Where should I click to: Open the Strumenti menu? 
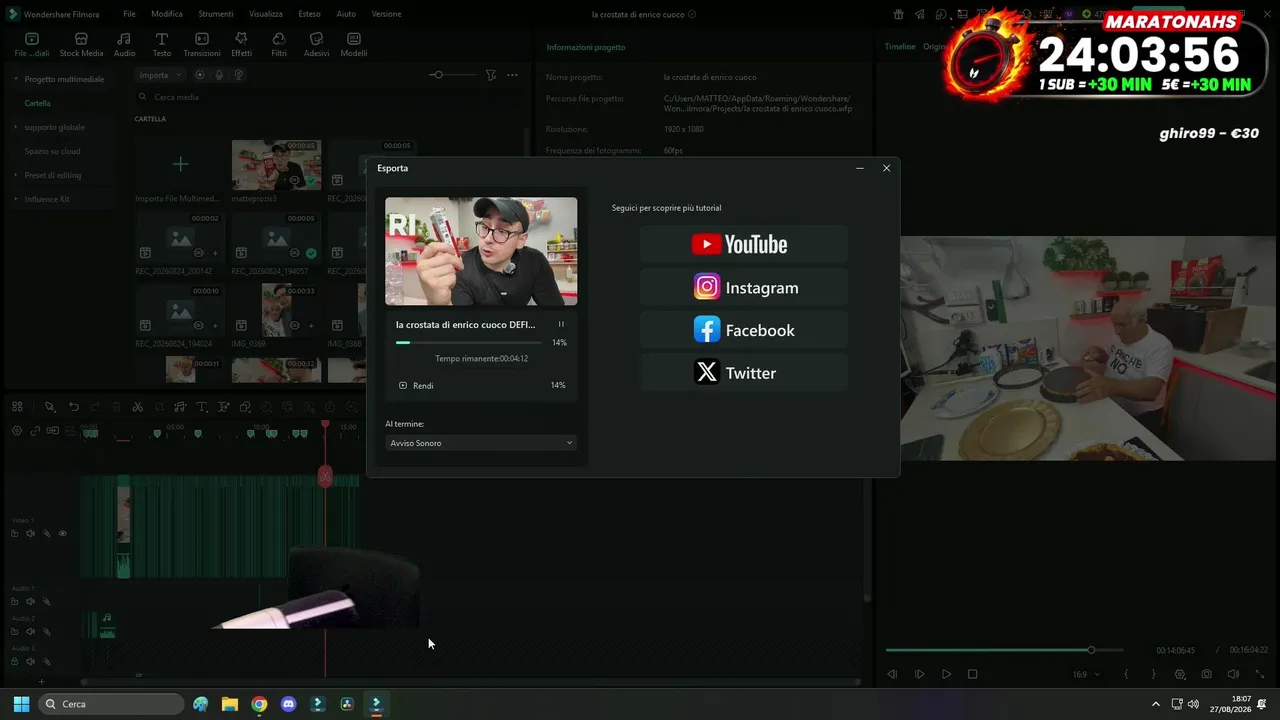coord(215,14)
